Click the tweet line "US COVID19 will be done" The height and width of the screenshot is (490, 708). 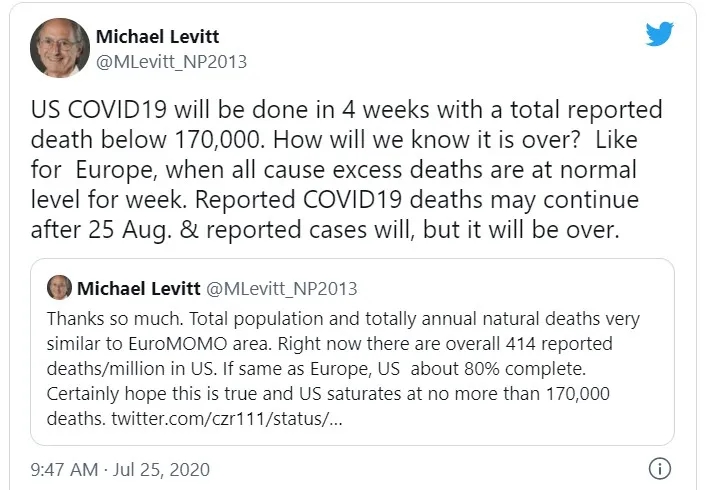346,110
